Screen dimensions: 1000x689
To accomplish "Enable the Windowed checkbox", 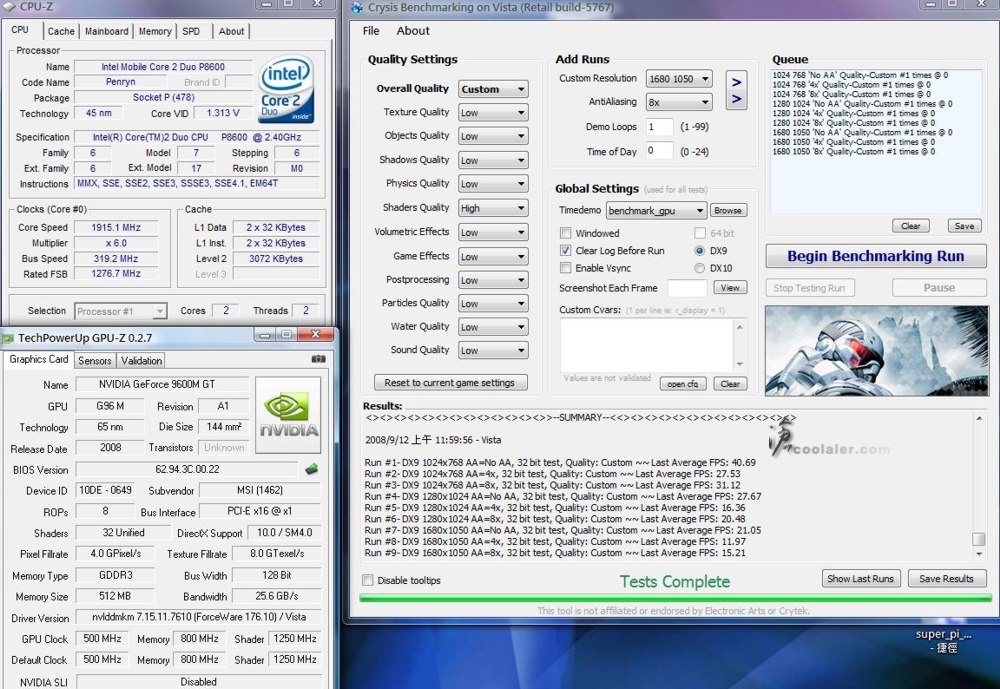I will (x=566, y=233).
